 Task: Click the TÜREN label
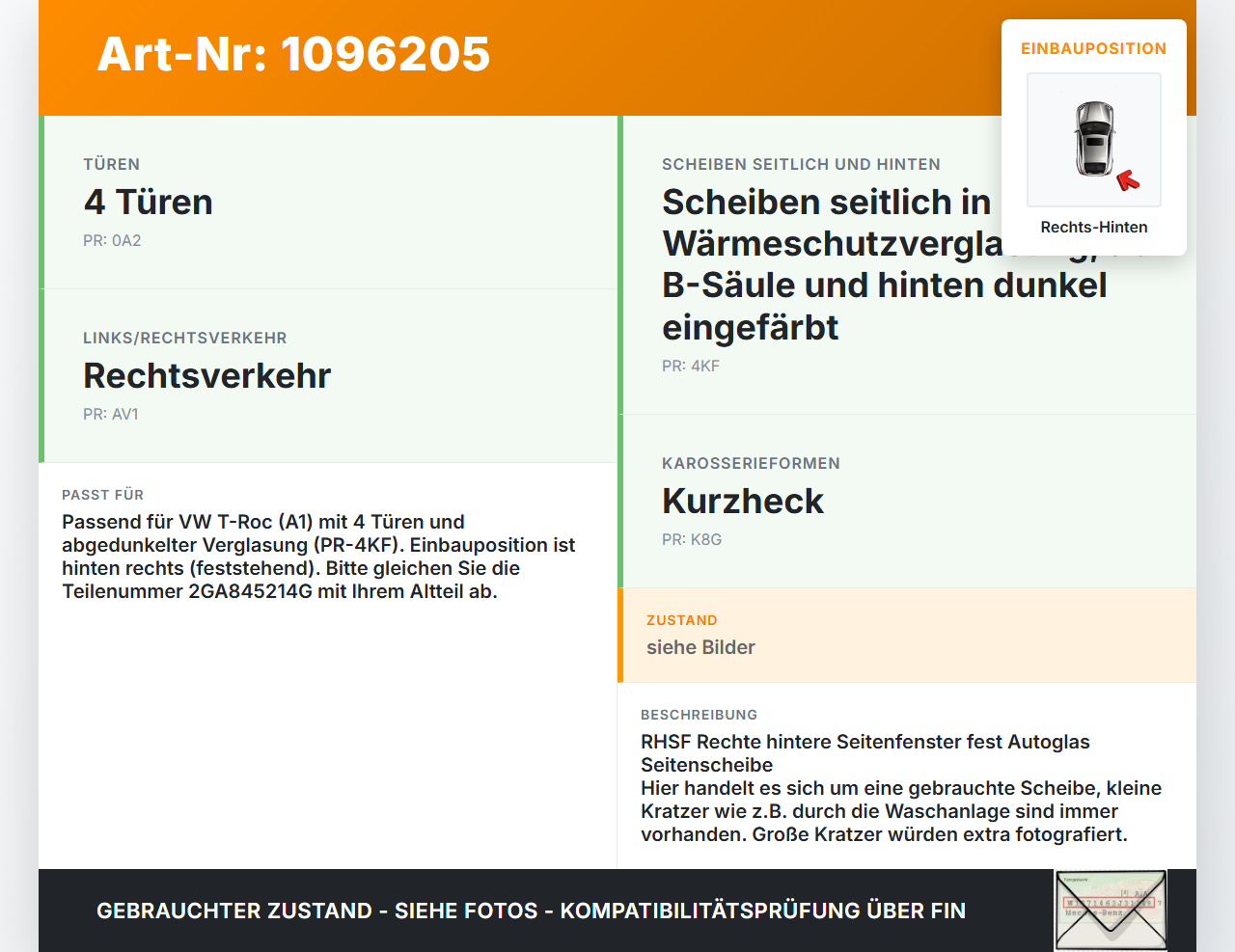[111, 164]
